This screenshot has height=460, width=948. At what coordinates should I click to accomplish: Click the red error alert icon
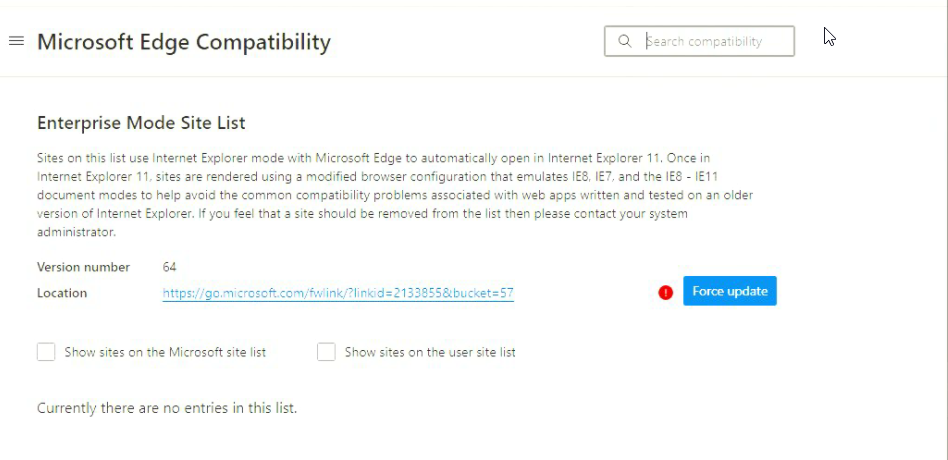pyautogui.click(x=666, y=292)
